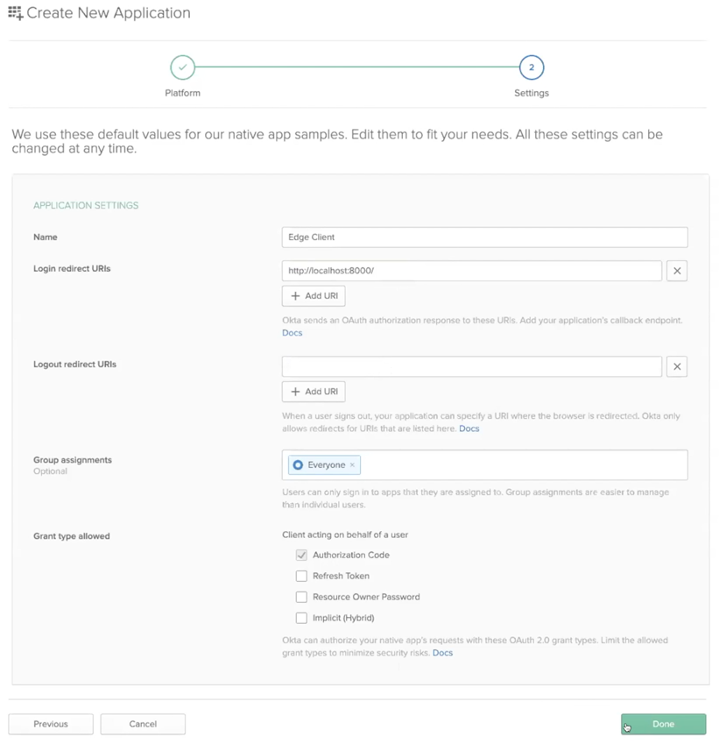Open Docs link under grant types description
The width and height of the screenshot is (720, 744).
(442, 653)
